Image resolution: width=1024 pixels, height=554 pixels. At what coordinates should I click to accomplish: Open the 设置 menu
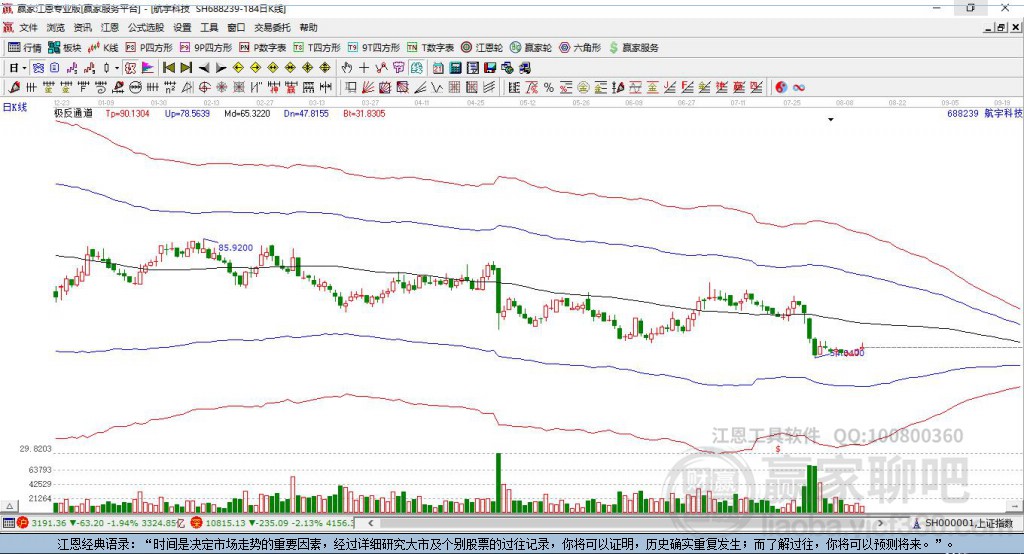click(182, 27)
